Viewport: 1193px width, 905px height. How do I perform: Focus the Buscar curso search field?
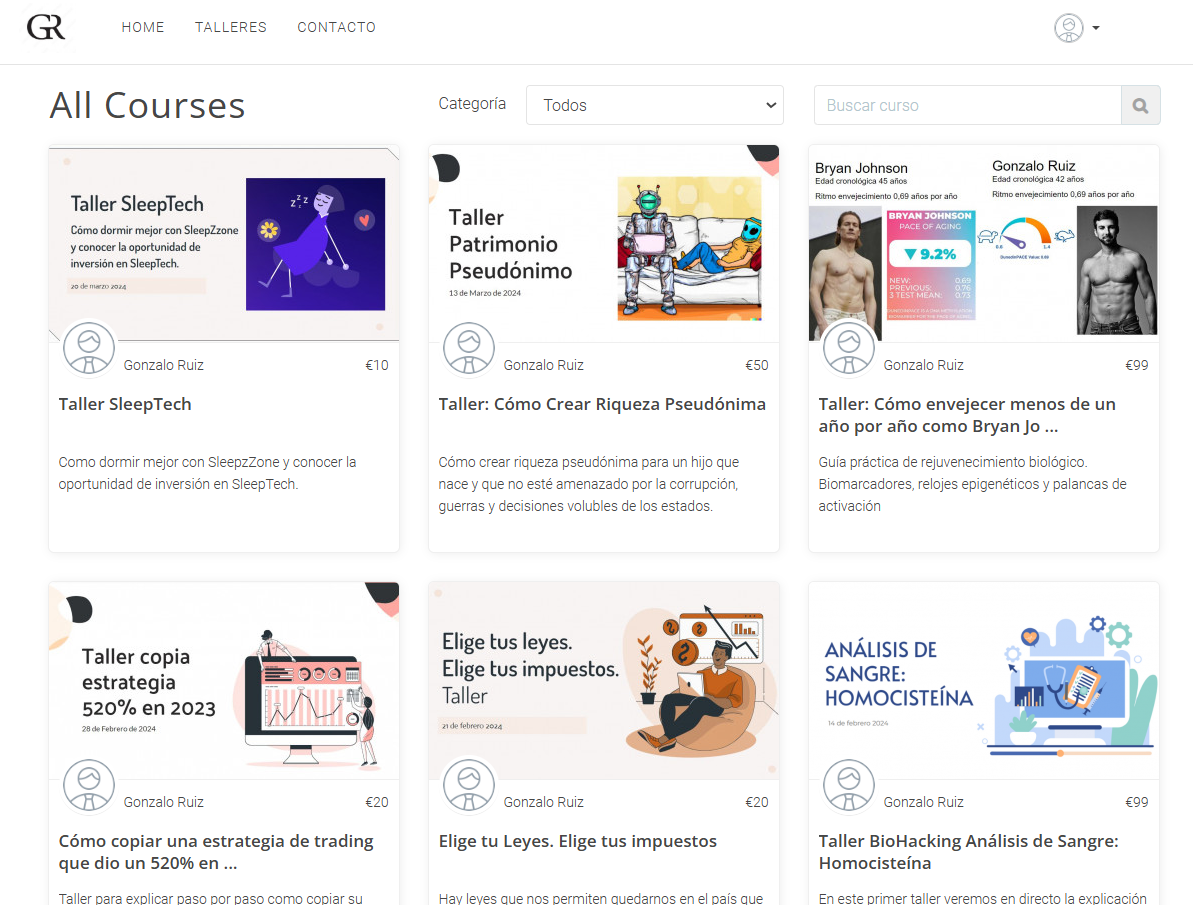[x=967, y=105]
